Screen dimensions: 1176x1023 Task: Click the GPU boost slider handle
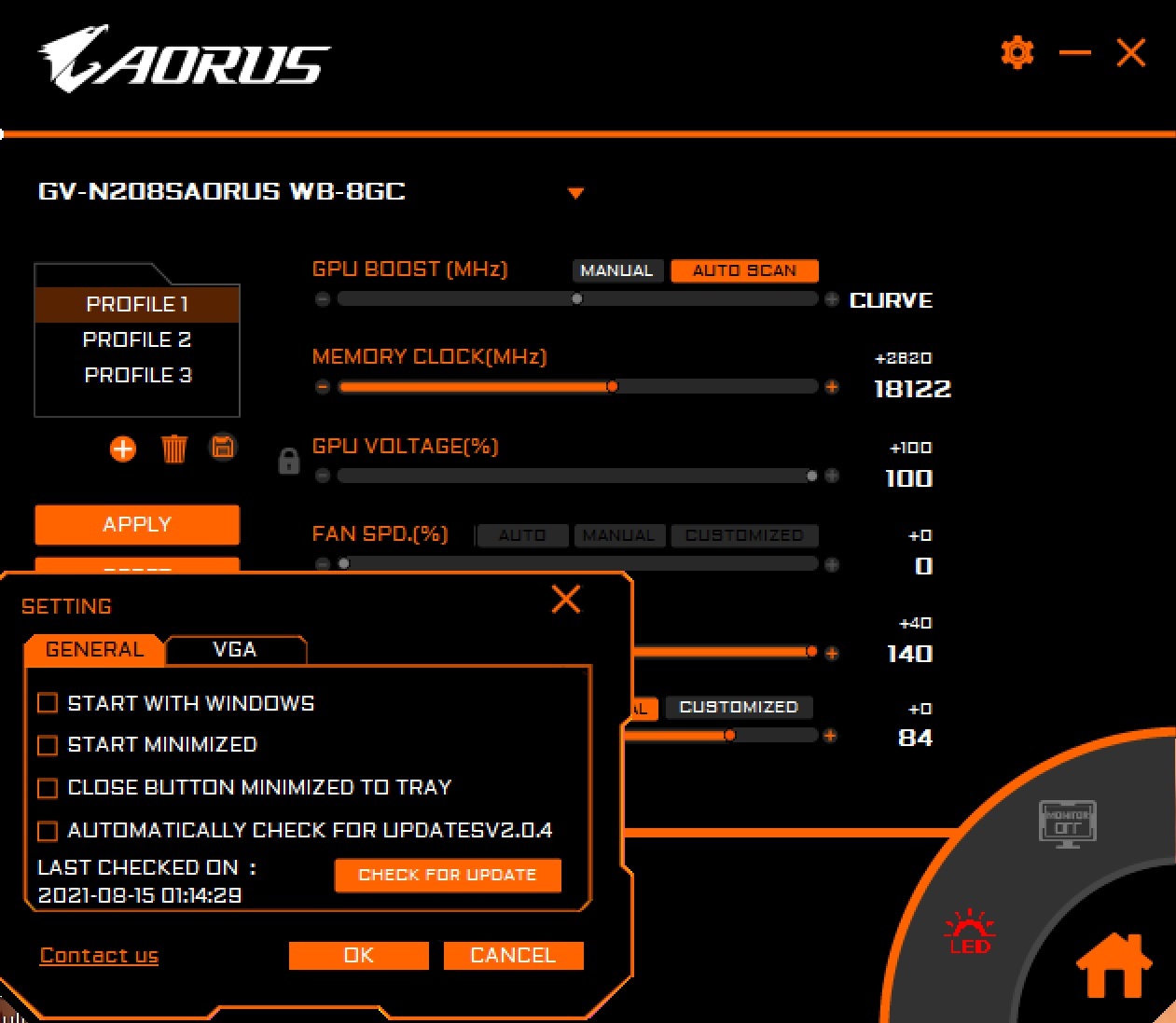[577, 299]
